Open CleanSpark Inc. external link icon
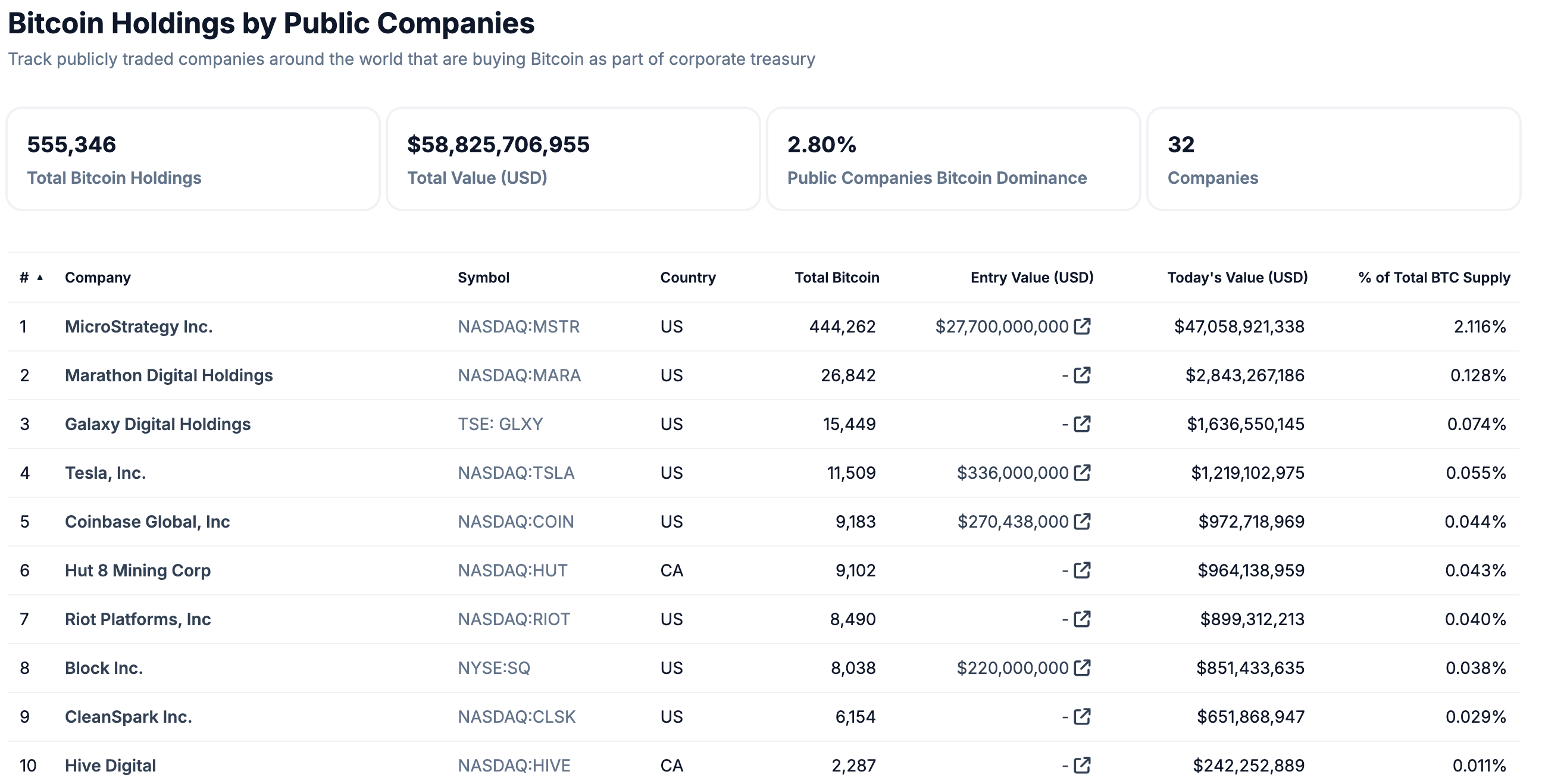Image resolution: width=1542 pixels, height=784 pixels. (1082, 716)
